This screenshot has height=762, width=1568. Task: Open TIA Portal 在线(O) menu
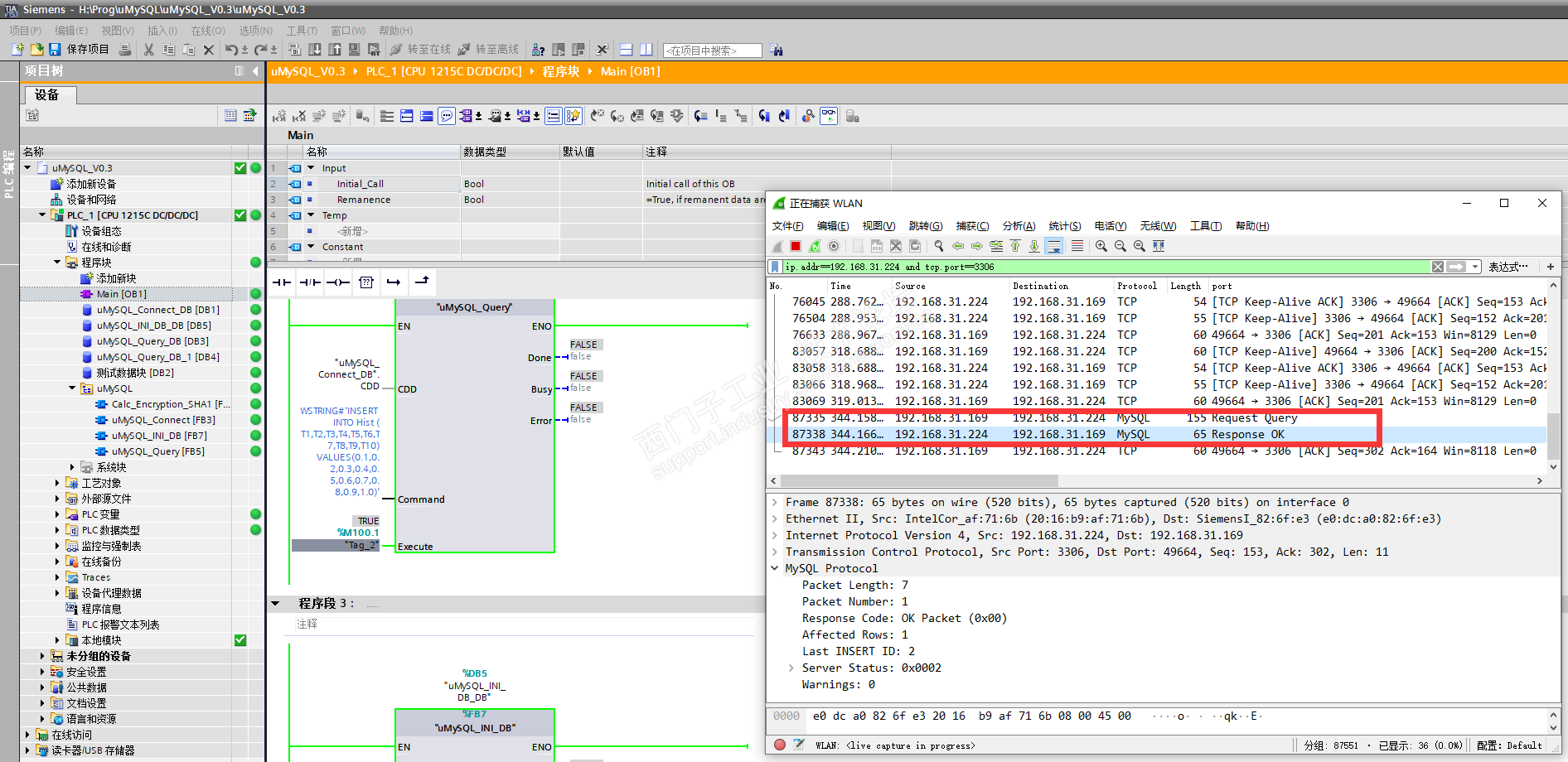pyautogui.click(x=208, y=31)
